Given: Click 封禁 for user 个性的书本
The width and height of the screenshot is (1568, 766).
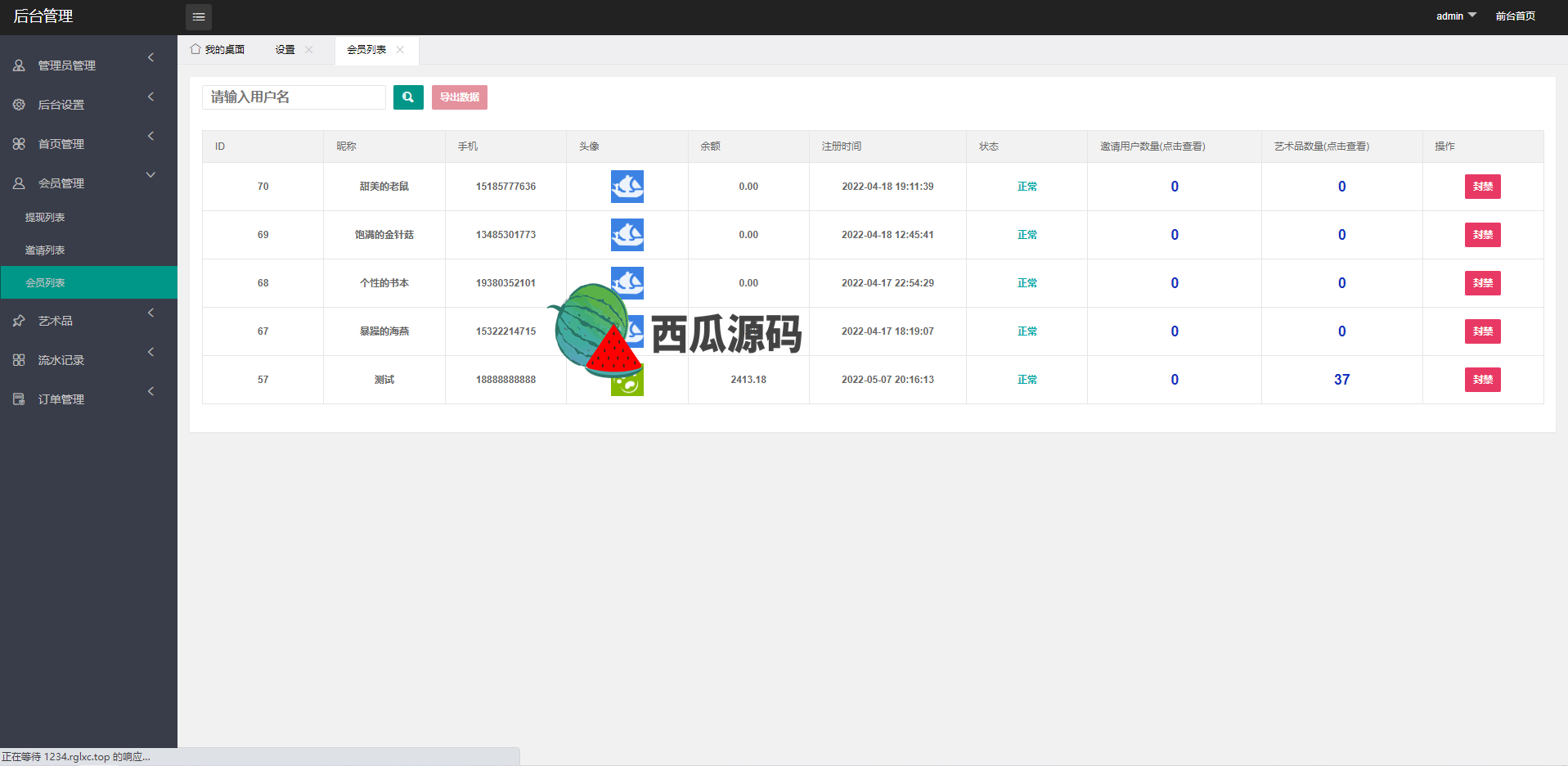Looking at the screenshot, I should click(1483, 283).
